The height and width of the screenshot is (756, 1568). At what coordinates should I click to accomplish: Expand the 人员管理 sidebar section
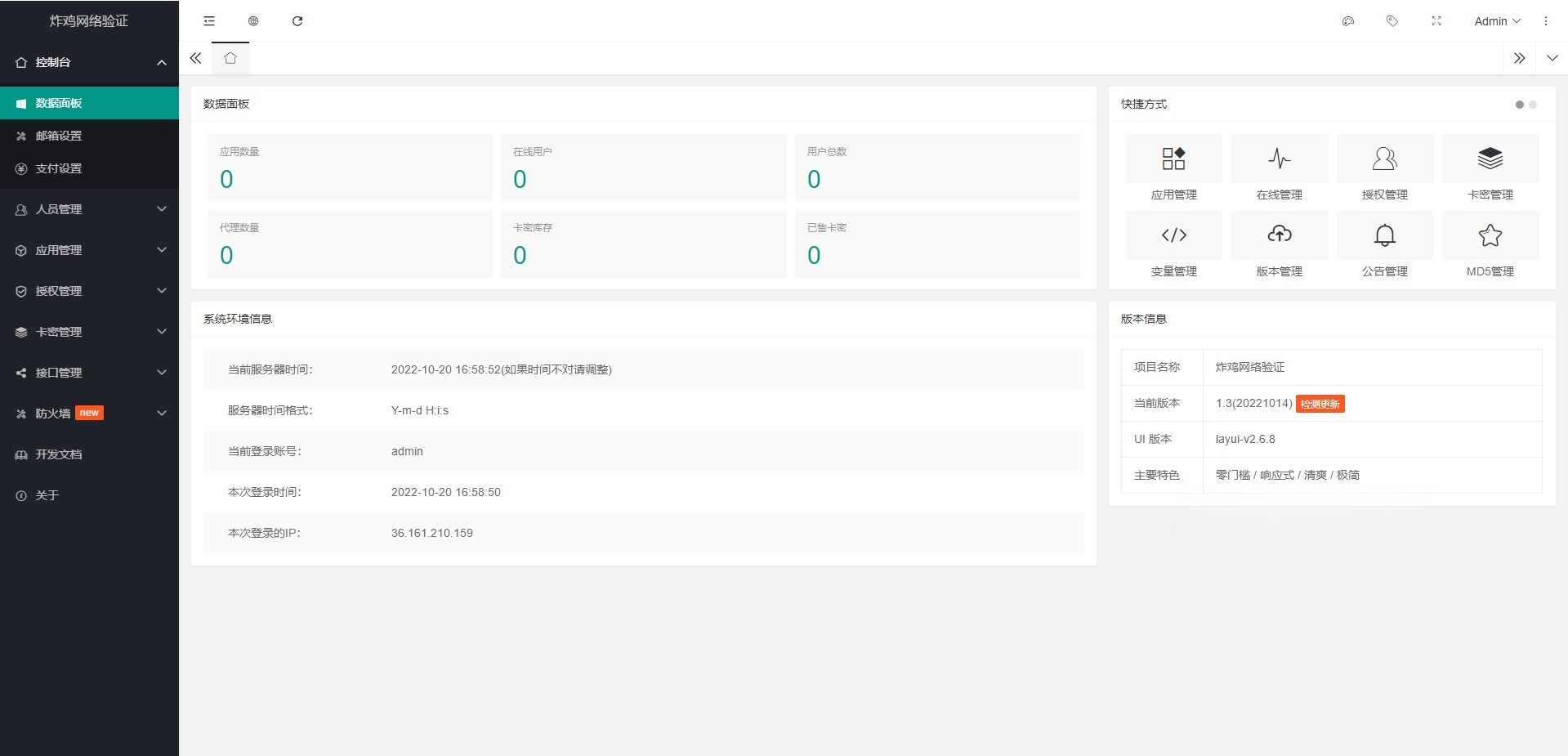click(x=89, y=209)
